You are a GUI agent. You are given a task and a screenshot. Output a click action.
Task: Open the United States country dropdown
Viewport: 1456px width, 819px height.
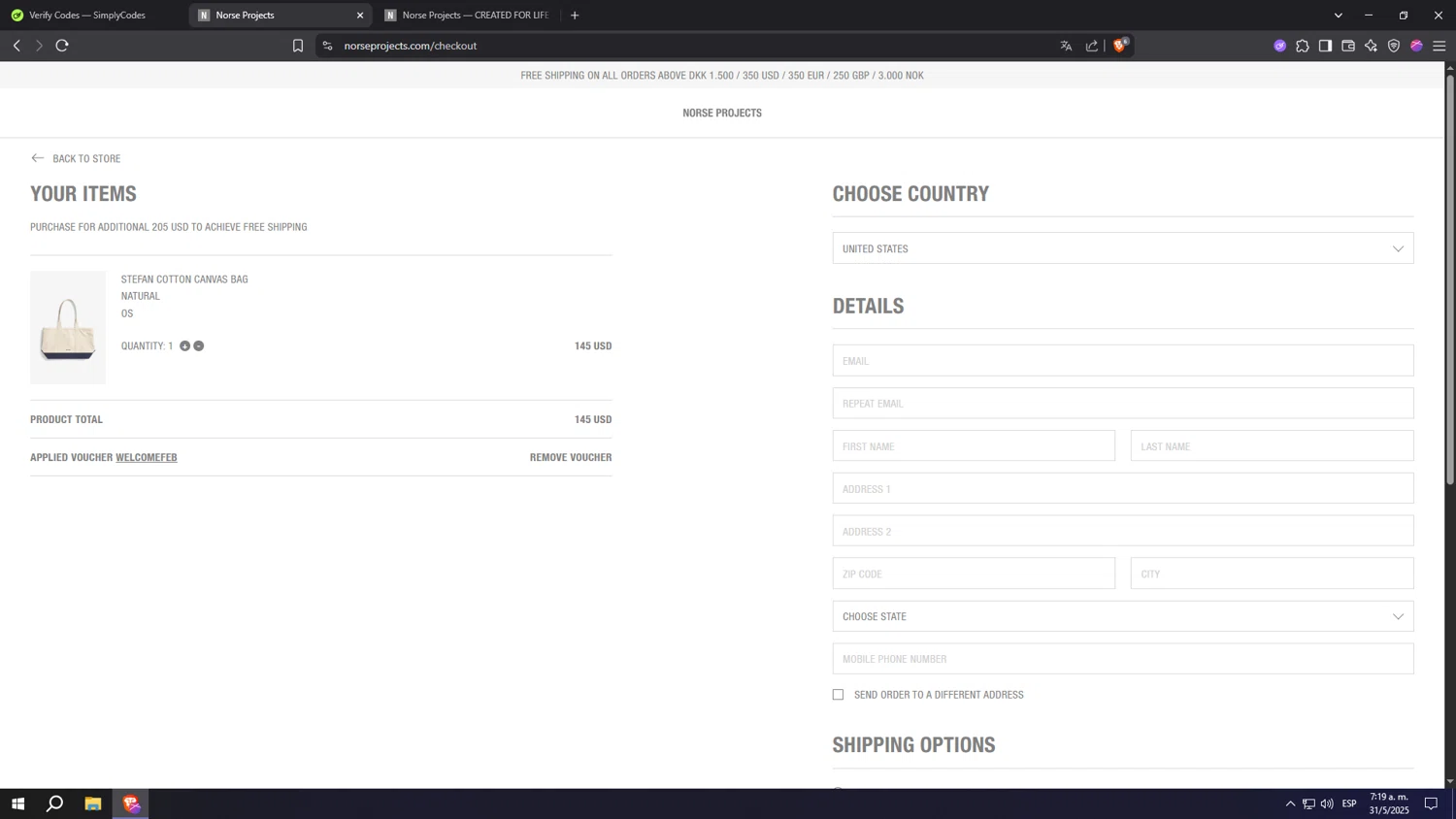coord(1123,248)
